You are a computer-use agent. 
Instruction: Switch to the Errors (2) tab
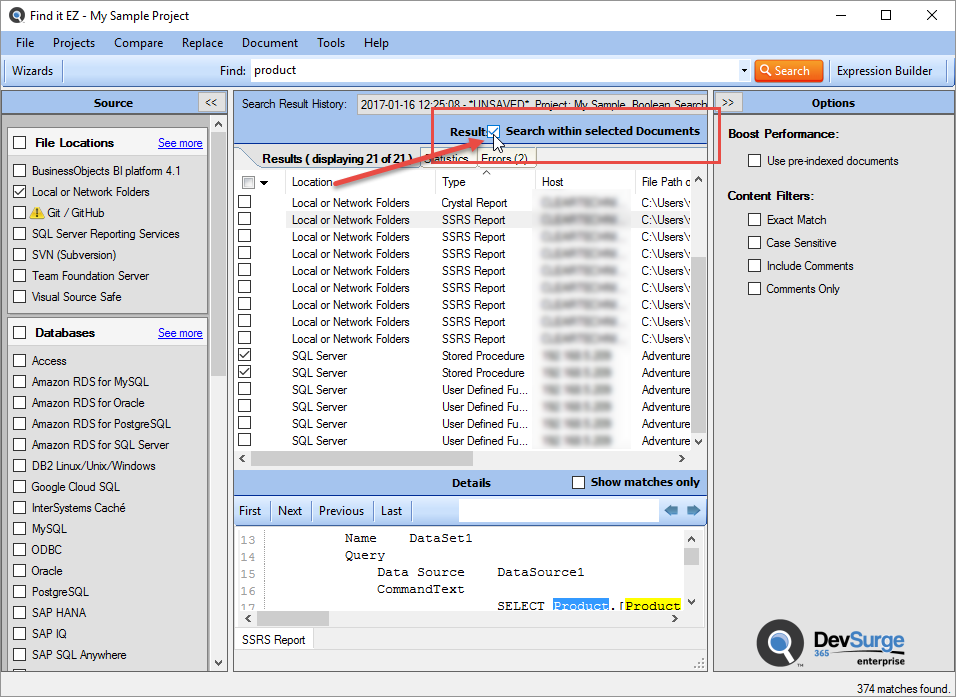[505, 158]
